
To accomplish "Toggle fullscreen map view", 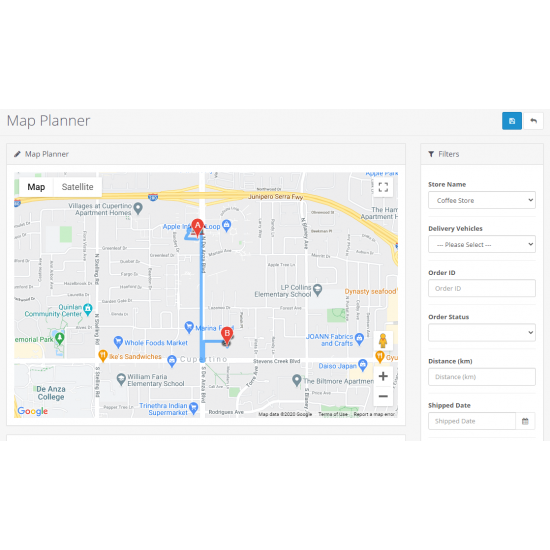I will [x=383, y=187].
